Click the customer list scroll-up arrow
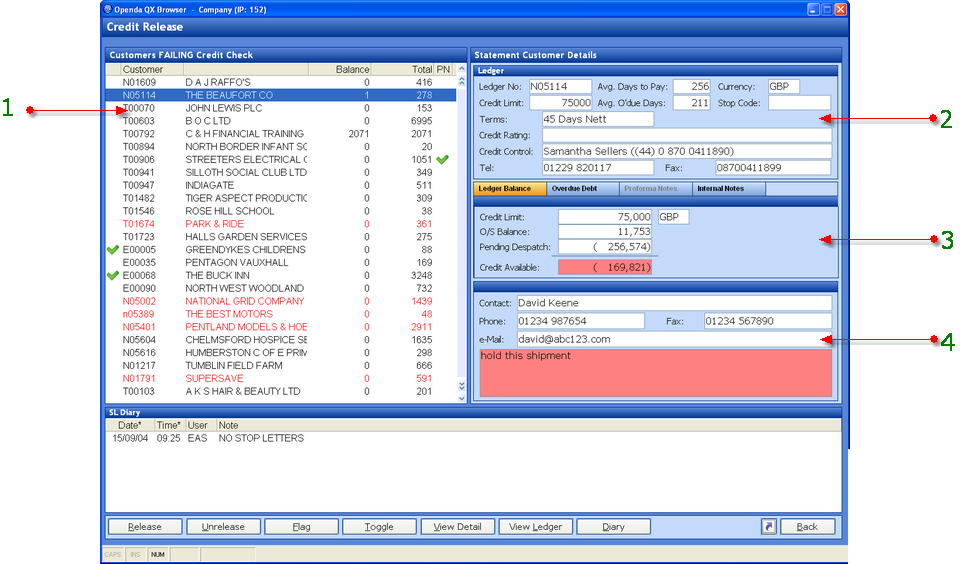Screen dimensions: 960x564 (x=462, y=69)
